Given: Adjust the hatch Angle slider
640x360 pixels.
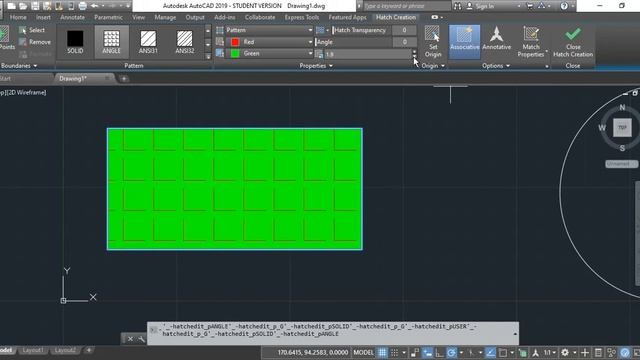Looking at the screenshot, I should (353, 42).
